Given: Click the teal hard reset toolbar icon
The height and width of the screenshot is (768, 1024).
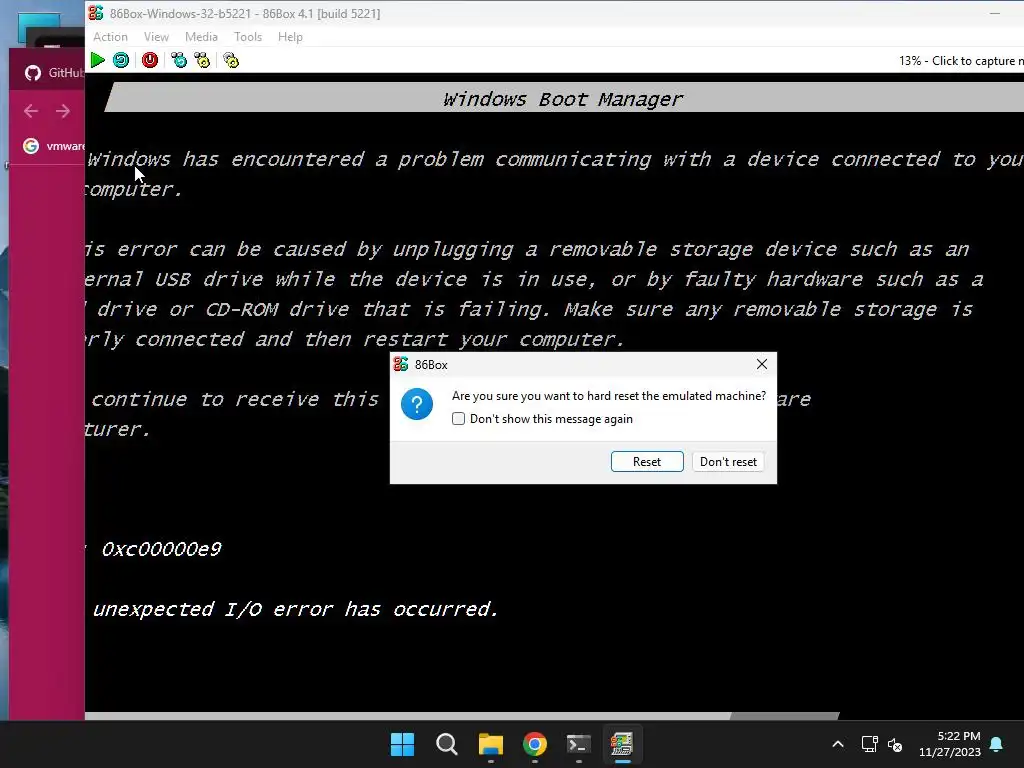Looking at the screenshot, I should click(x=121, y=60).
